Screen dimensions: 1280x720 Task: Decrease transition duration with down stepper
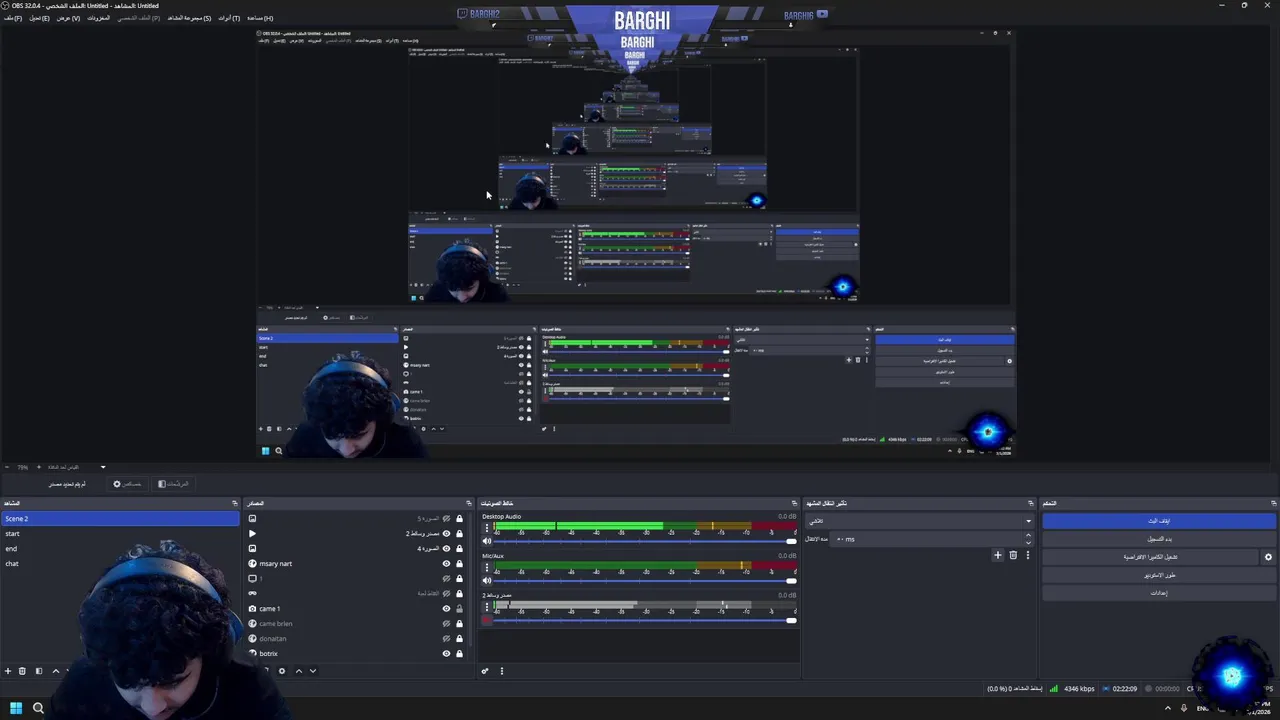pos(1028,542)
